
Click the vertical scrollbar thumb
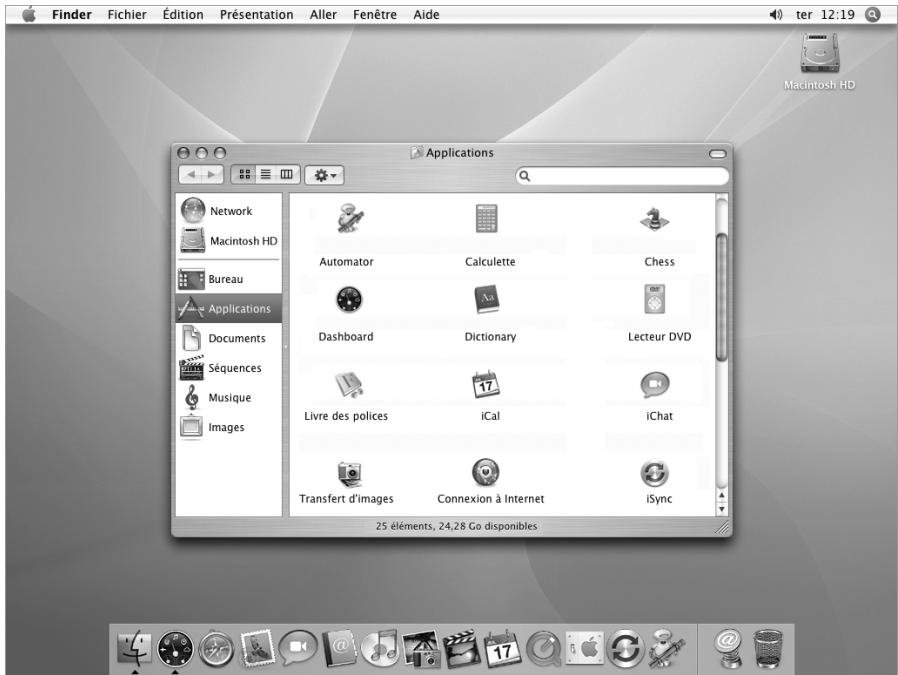722,297
